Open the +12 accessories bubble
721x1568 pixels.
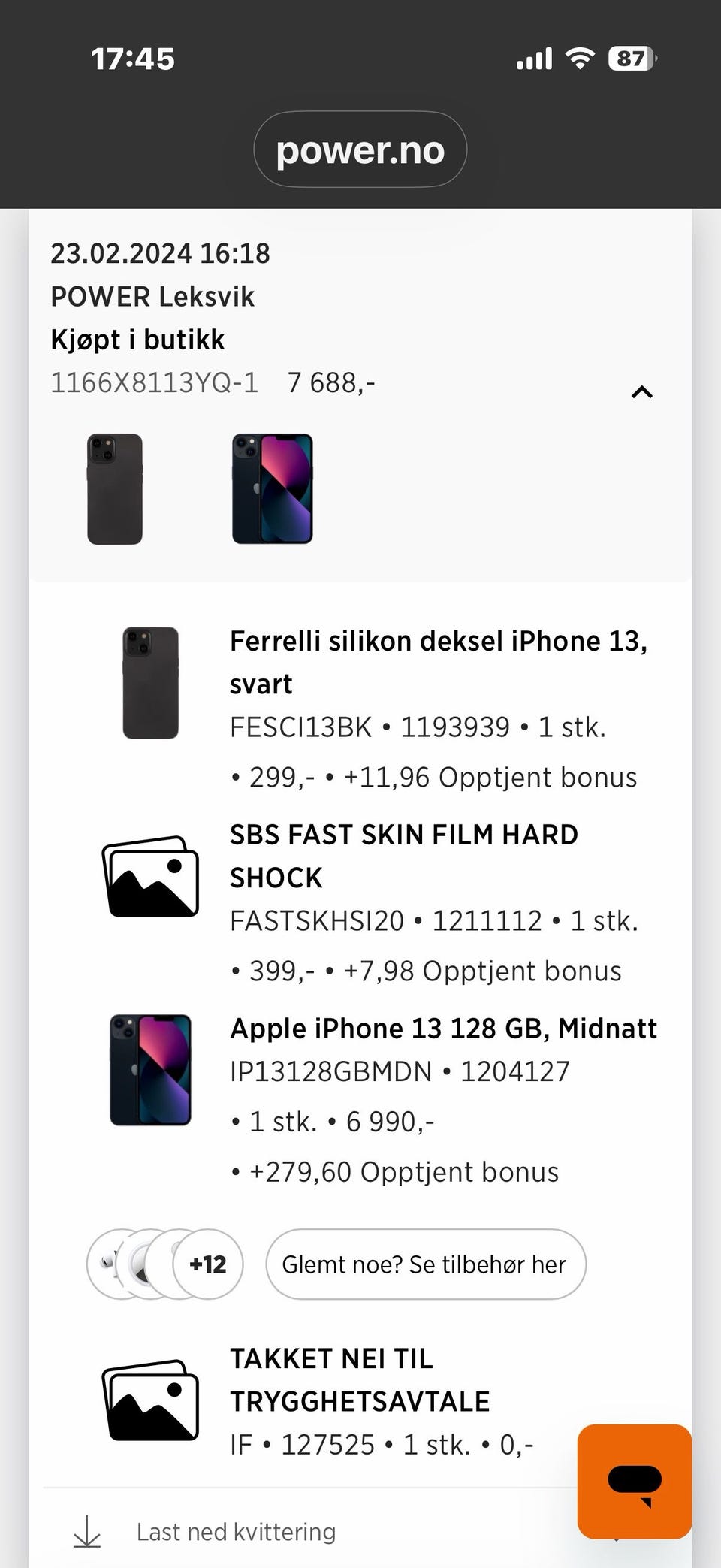(208, 1264)
